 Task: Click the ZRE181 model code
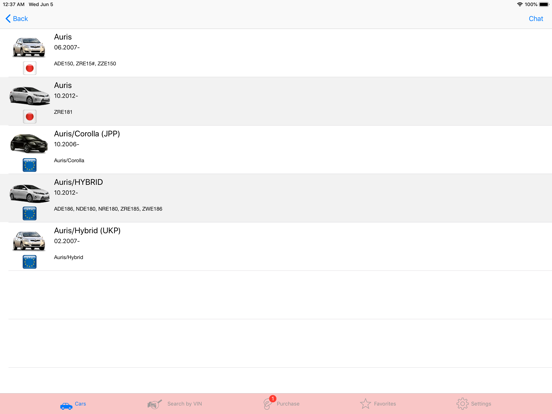point(63,112)
